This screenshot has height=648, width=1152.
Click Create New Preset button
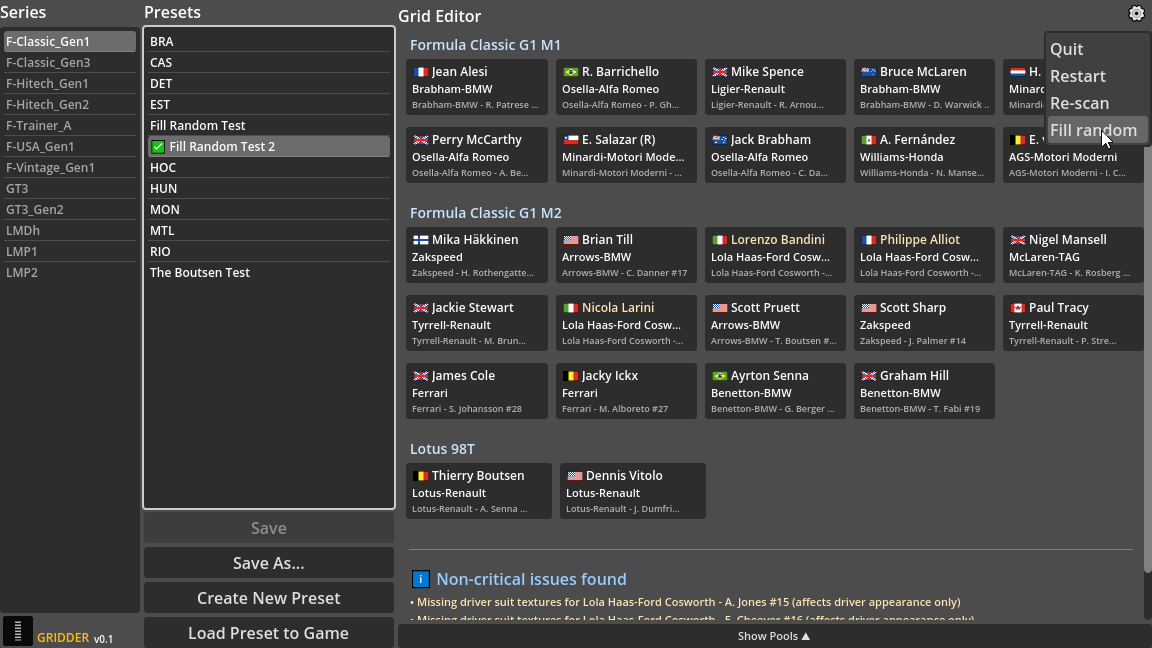269,598
